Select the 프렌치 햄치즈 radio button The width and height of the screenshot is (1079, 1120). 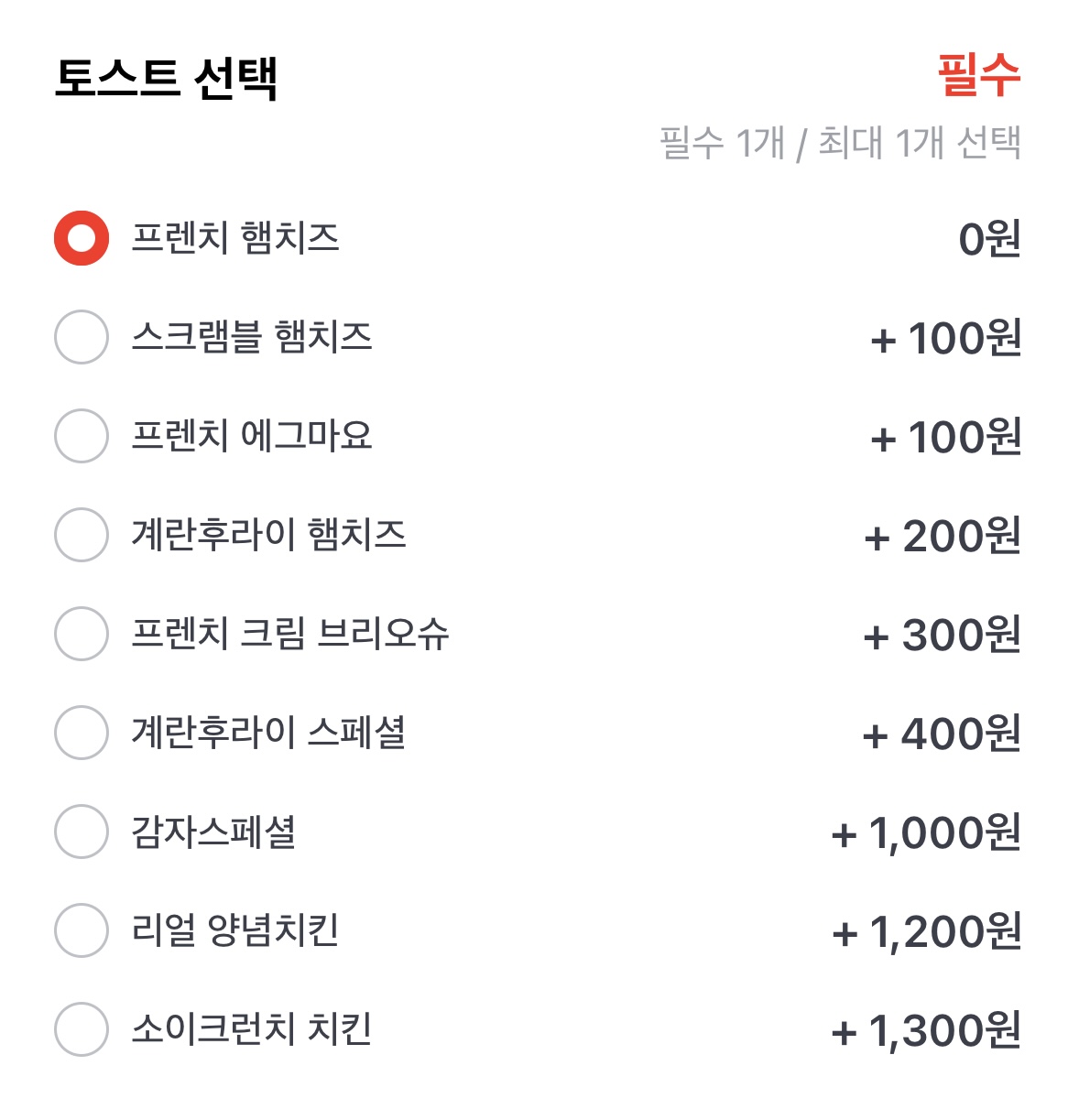pos(82,238)
